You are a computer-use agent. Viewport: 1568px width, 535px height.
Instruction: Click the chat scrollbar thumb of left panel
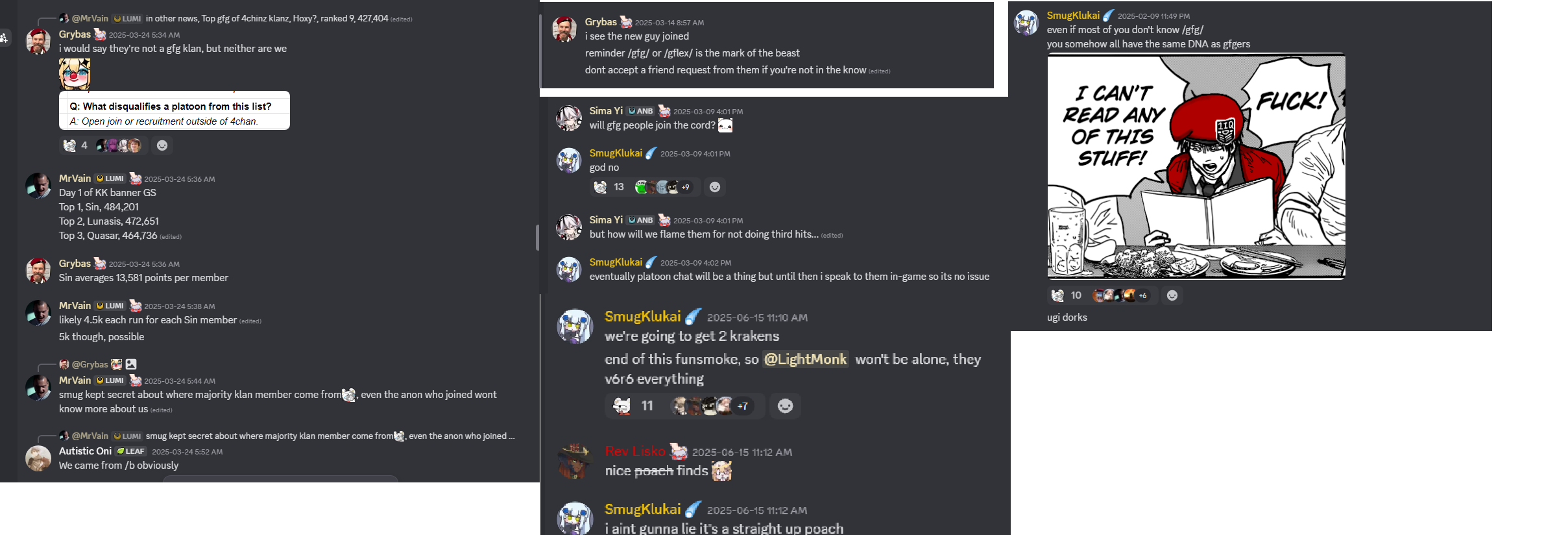537,238
